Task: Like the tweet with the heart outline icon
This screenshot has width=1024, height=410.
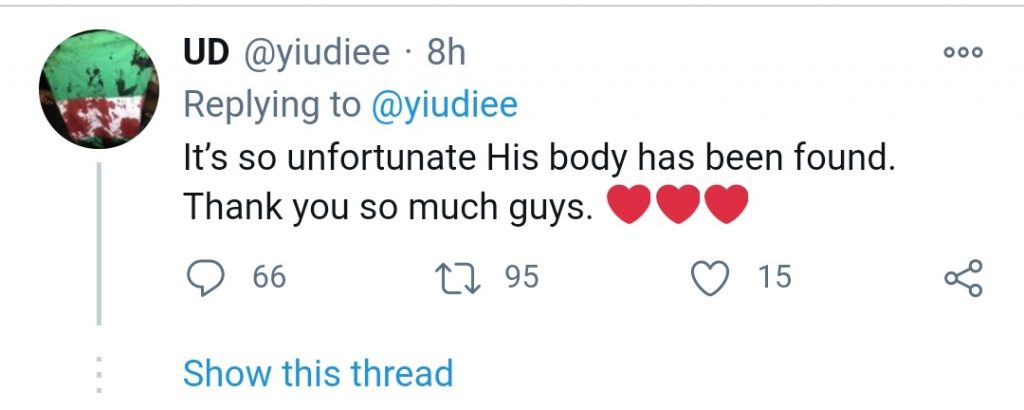Action: click(712, 277)
